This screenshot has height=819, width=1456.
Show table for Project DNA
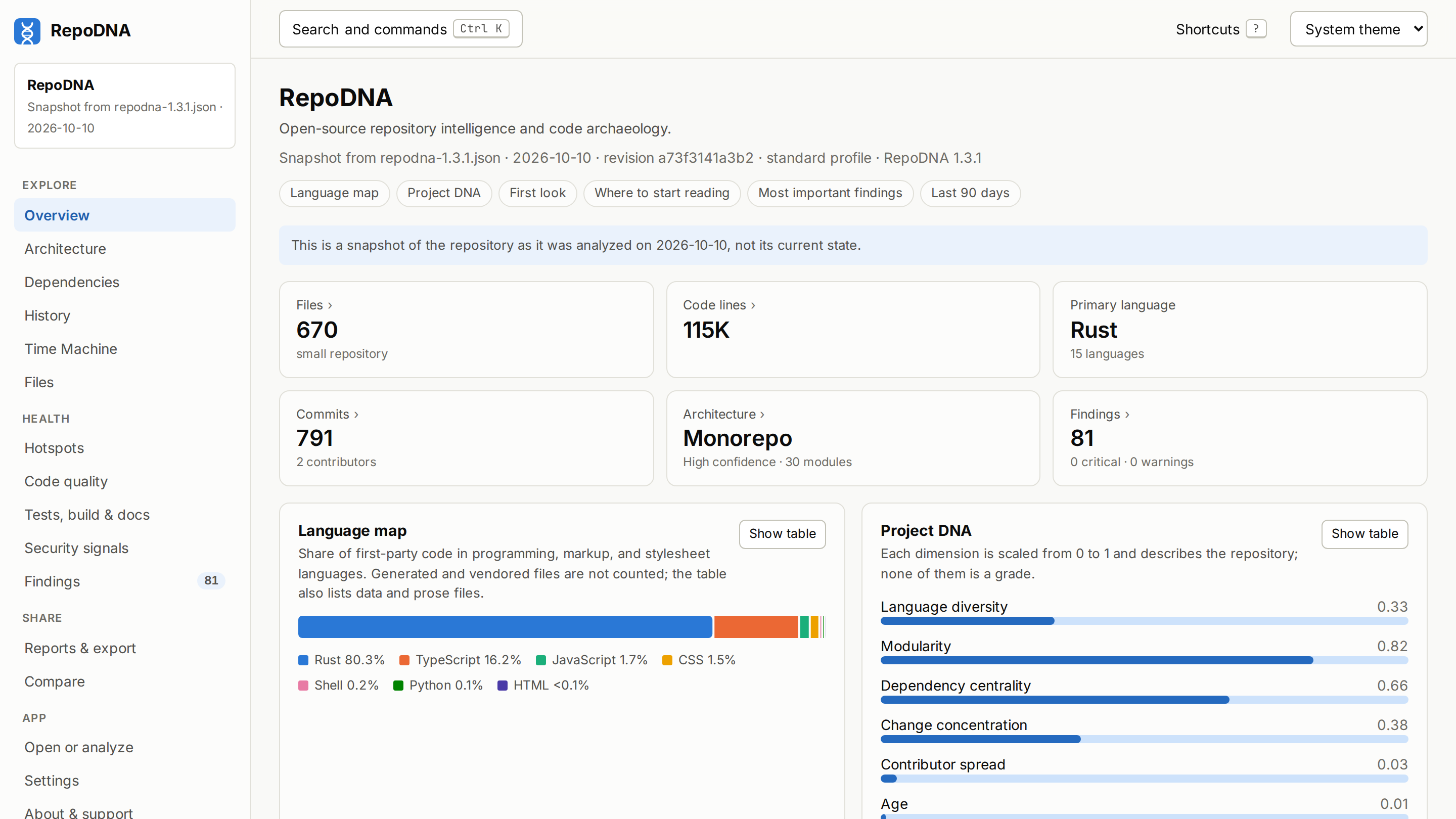[x=1364, y=533]
